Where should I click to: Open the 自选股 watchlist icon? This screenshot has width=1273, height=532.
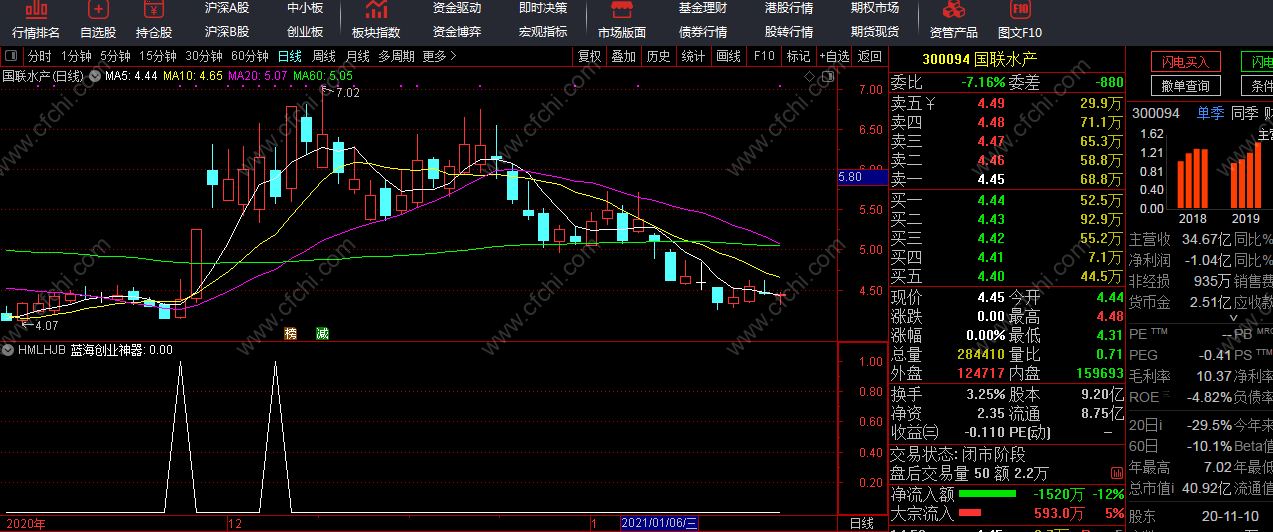[x=98, y=20]
